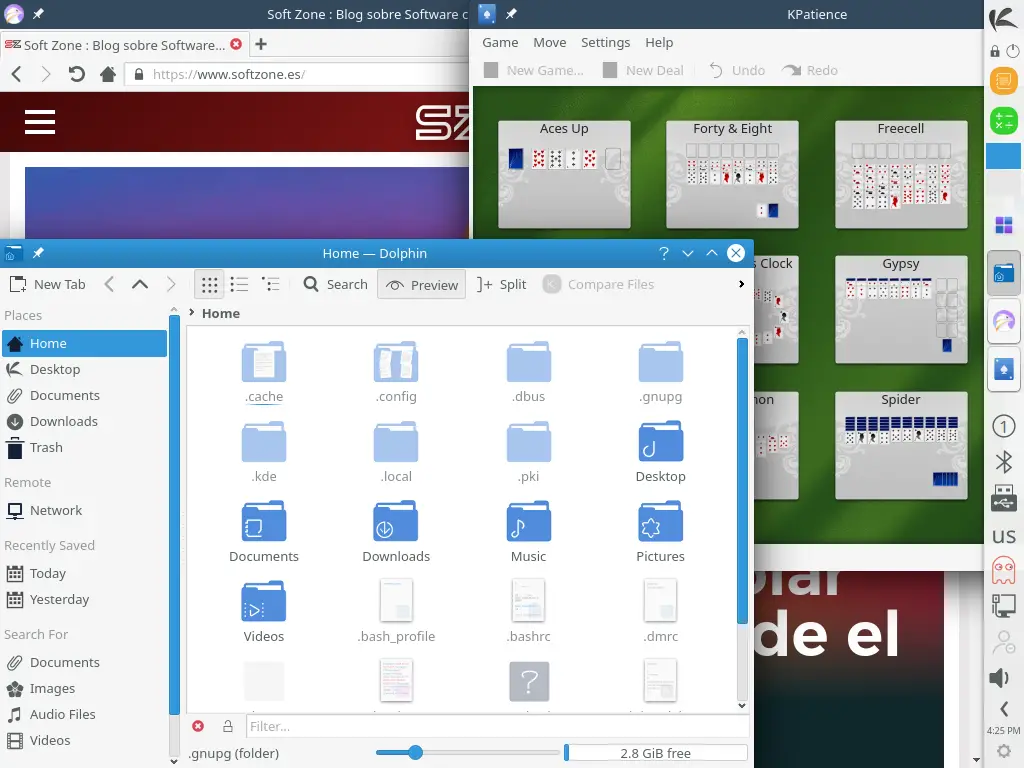Open the Game menu in KPatience
This screenshot has height=768, width=1024.
pos(500,42)
